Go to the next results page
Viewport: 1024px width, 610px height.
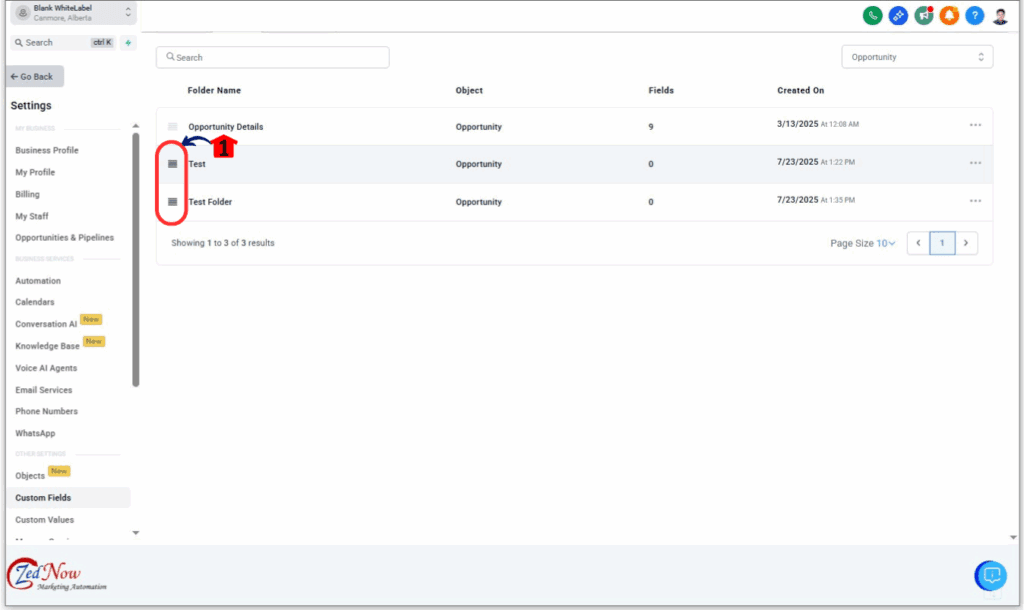click(966, 243)
